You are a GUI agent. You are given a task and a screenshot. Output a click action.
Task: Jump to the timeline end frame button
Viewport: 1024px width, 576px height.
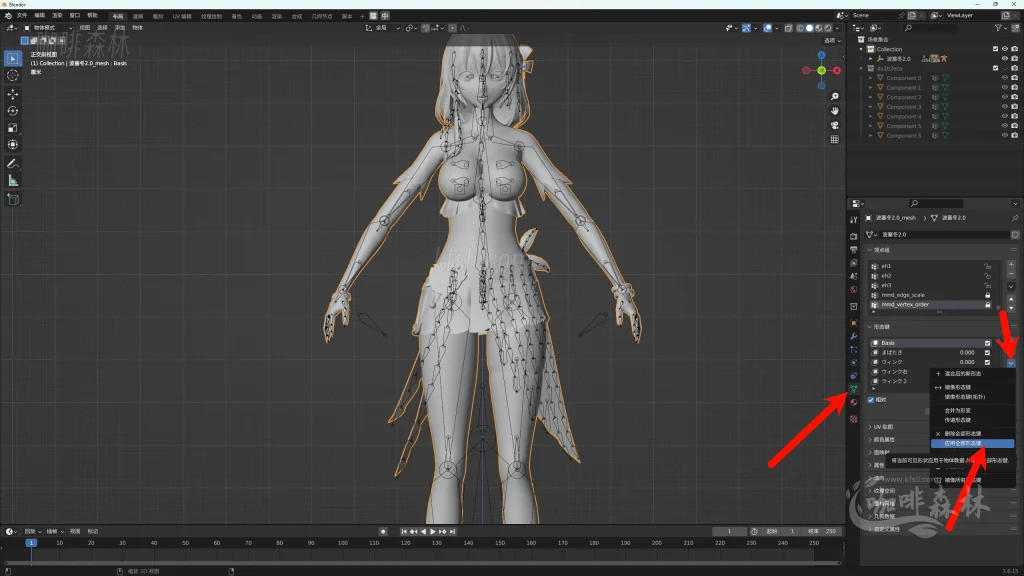(452, 532)
